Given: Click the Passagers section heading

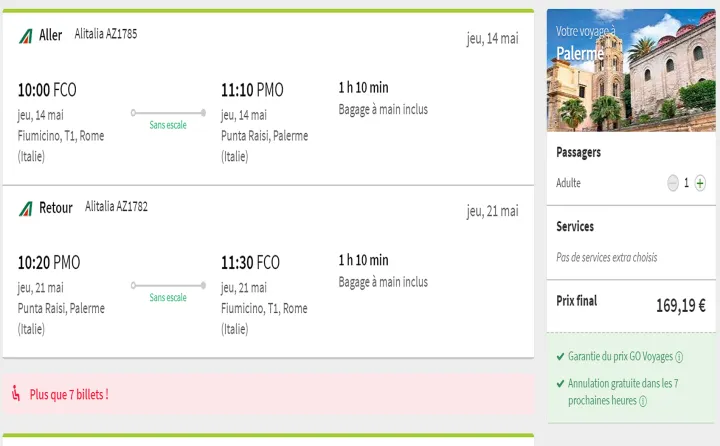Looking at the screenshot, I should tap(578, 152).
